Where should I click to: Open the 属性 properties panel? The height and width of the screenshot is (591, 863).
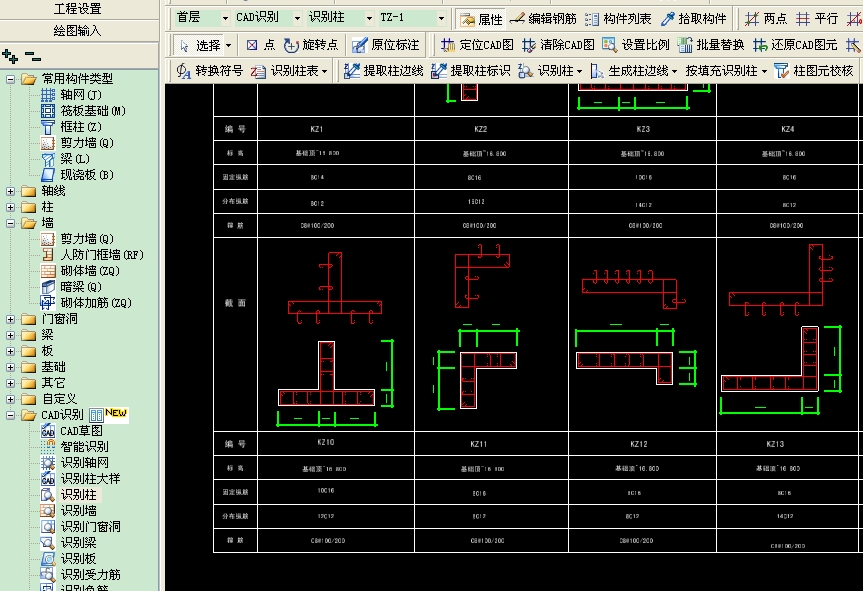[482, 19]
